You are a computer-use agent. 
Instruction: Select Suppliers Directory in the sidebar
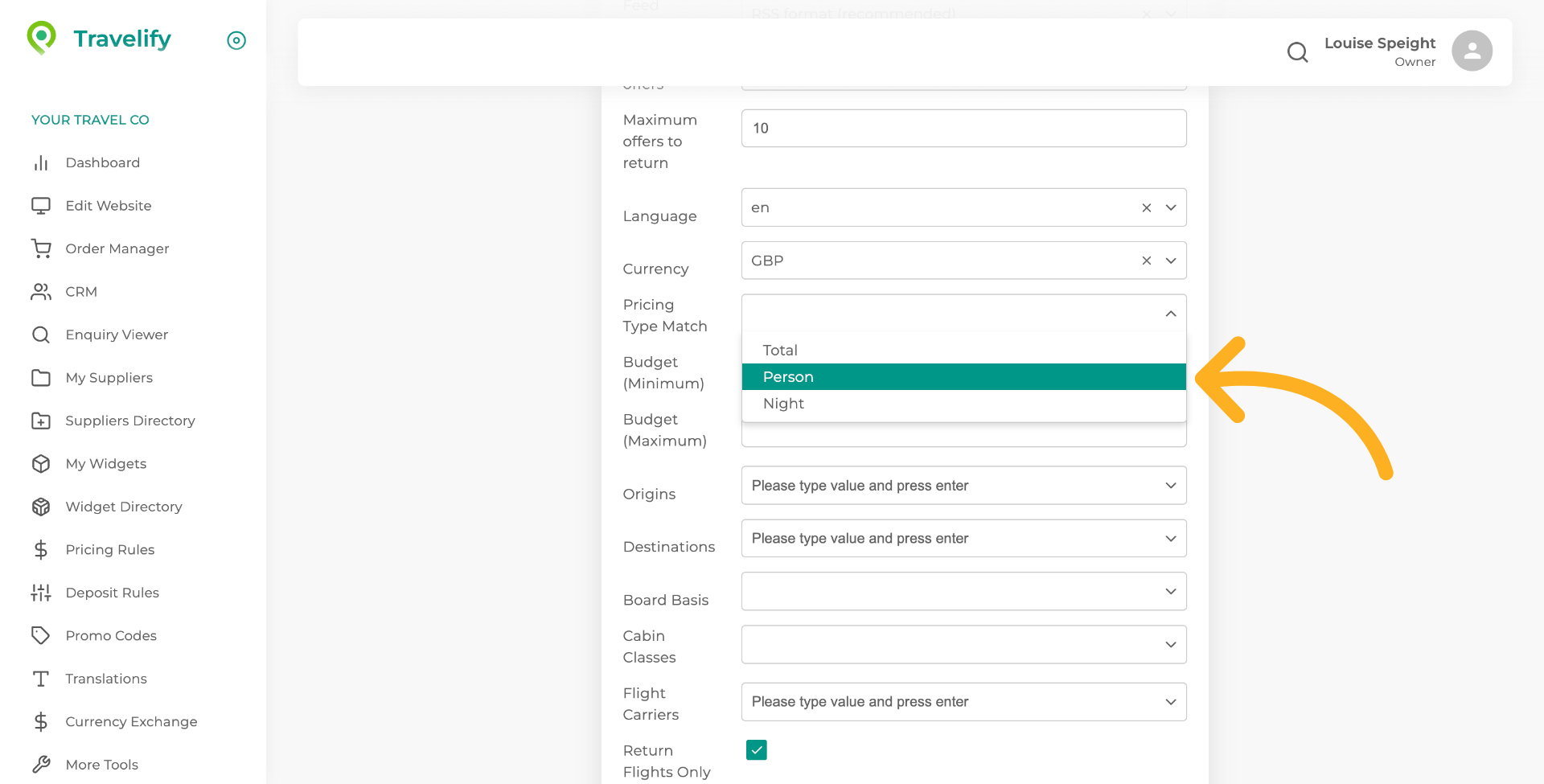41,421
